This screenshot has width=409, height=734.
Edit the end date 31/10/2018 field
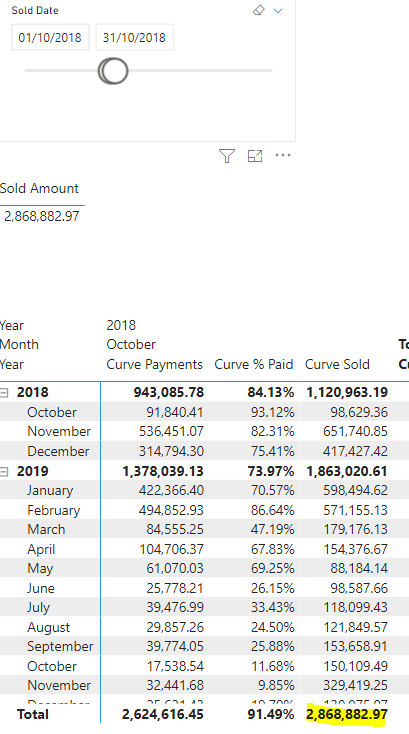point(134,37)
